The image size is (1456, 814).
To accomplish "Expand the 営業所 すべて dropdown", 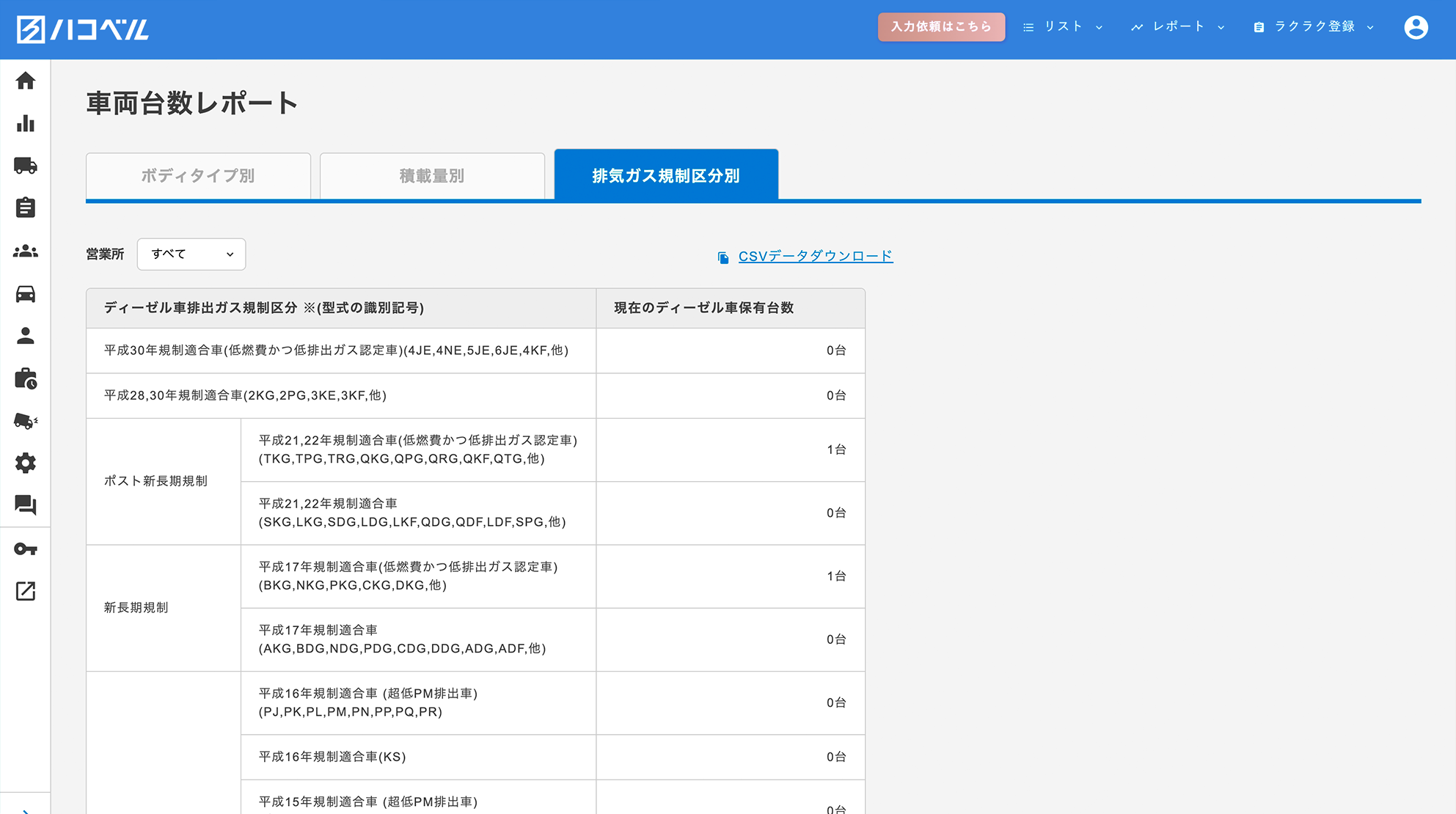I will (191, 254).
